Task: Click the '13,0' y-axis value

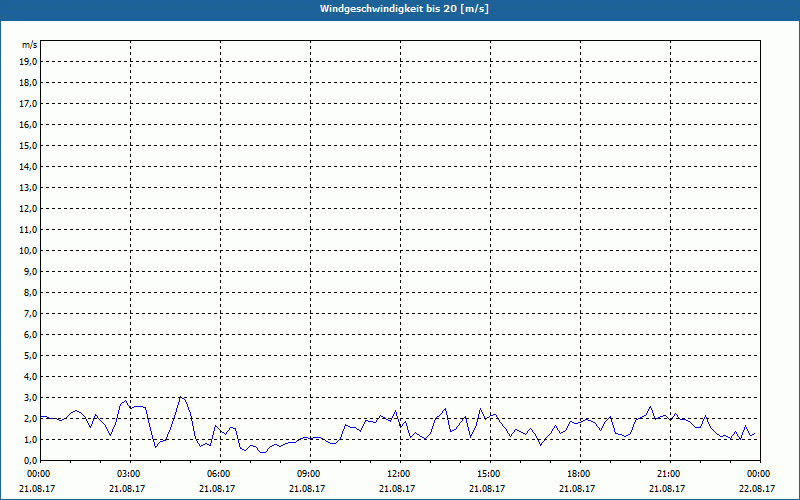Action: point(28,188)
